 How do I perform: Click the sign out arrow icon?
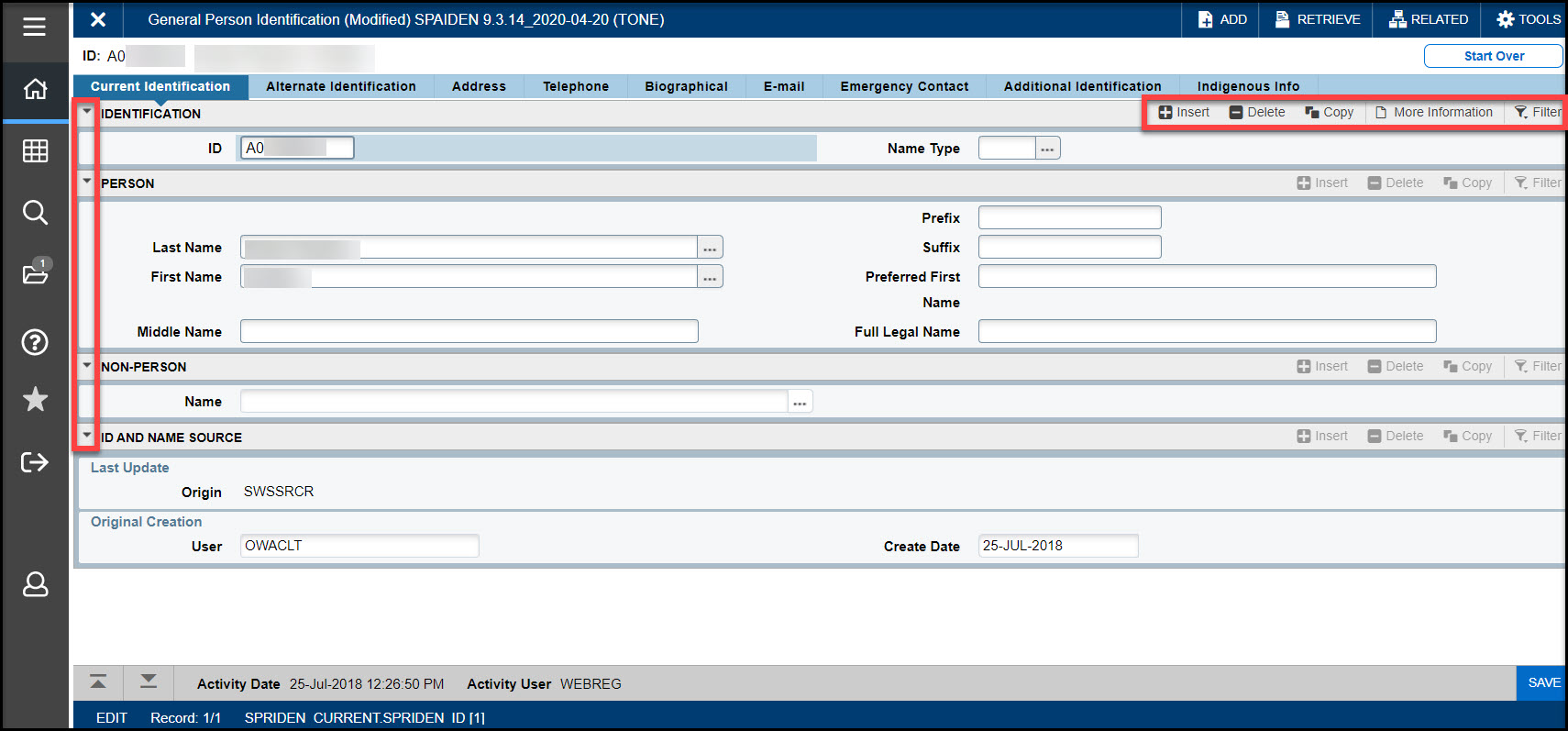(x=35, y=461)
